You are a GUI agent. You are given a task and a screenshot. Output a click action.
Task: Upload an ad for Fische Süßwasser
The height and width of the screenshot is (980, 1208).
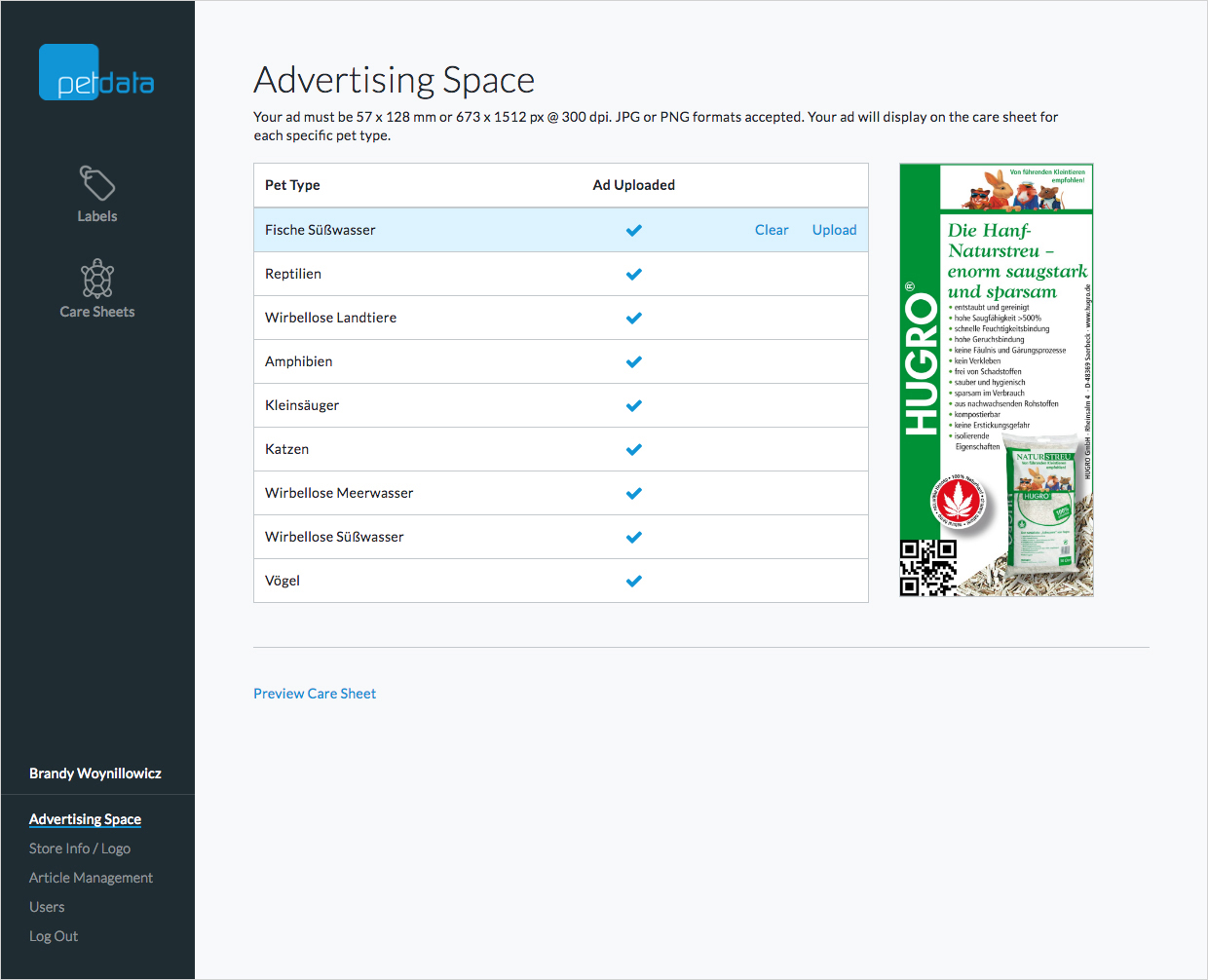(834, 230)
